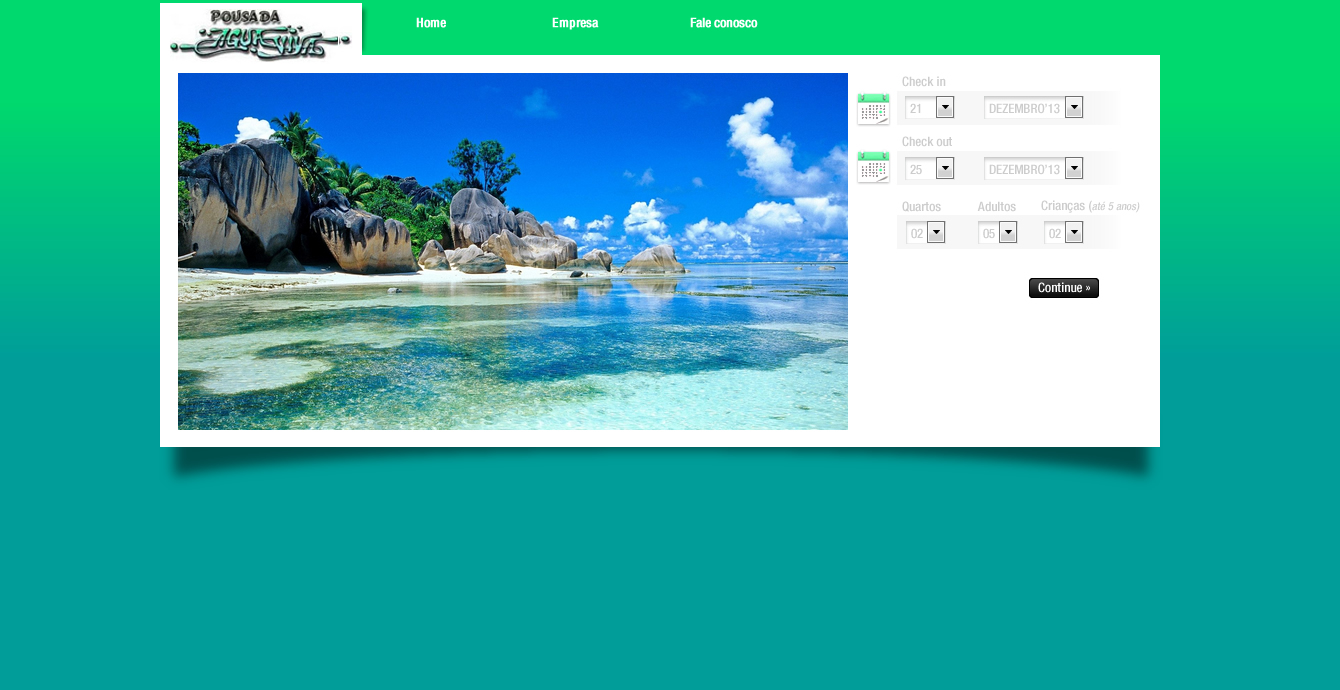Open the Crianças dropdown arrow
Screen dimensions: 1340x690
coord(1074,232)
